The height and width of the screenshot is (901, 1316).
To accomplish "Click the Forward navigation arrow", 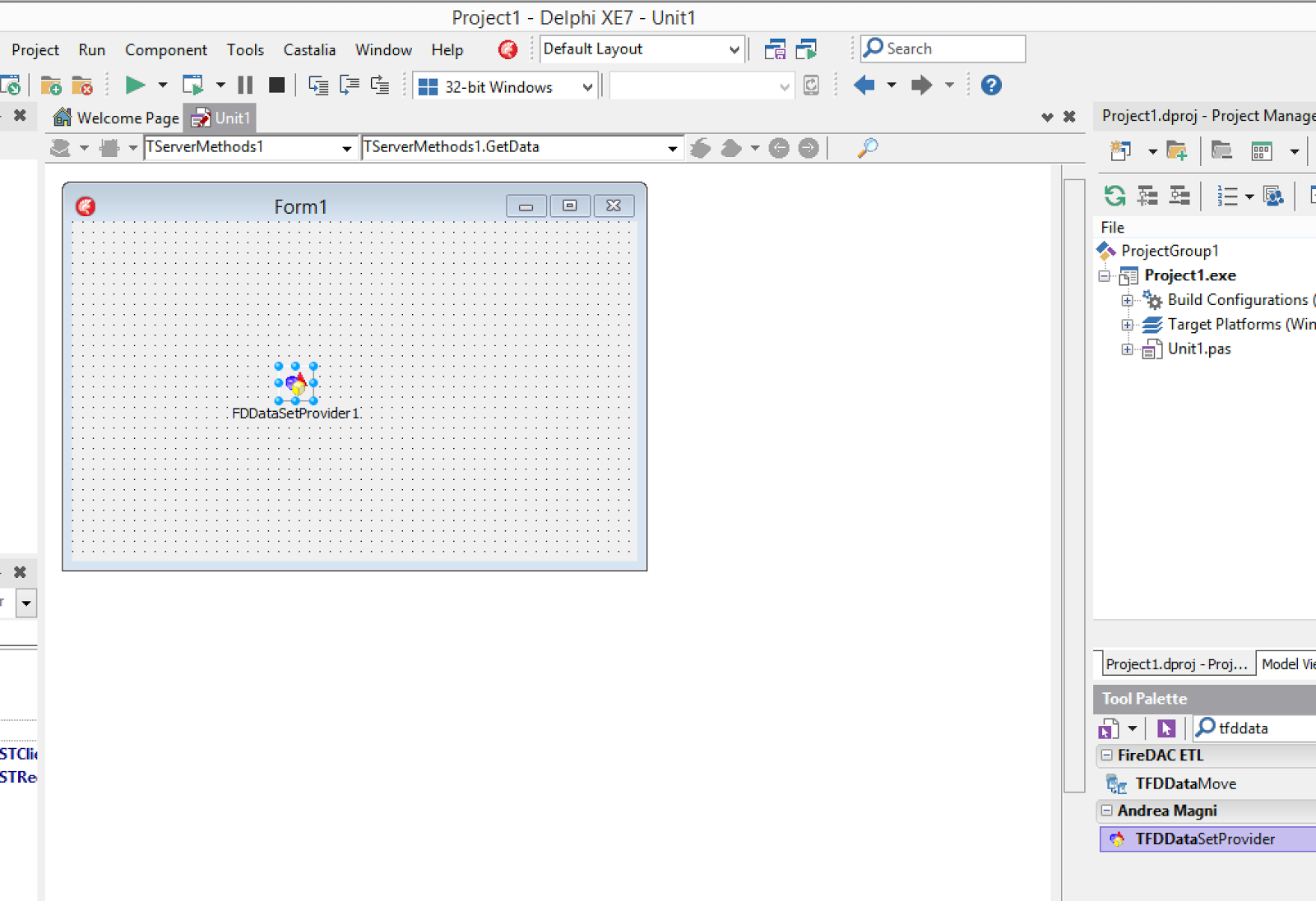I will coord(921,85).
